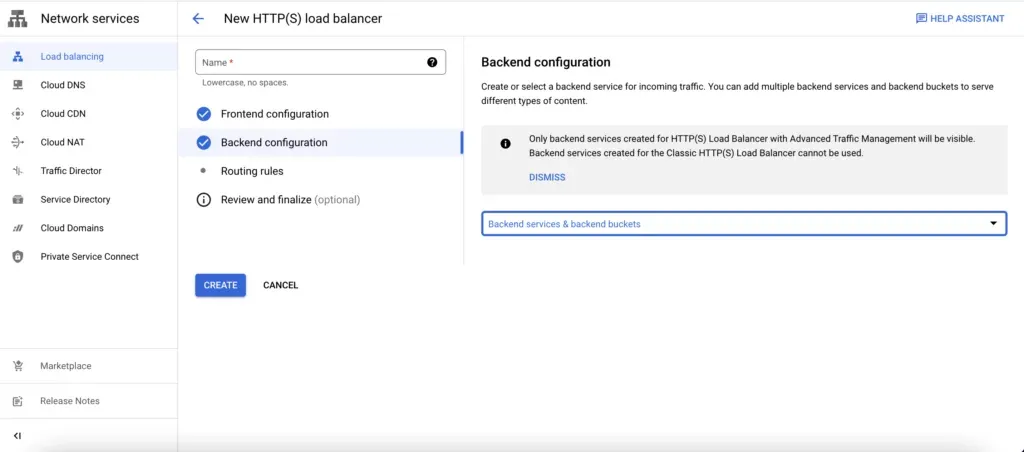Click the Cloud Domains sidebar icon
The width and height of the screenshot is (1024, 452).
click(x=18, y=228)
